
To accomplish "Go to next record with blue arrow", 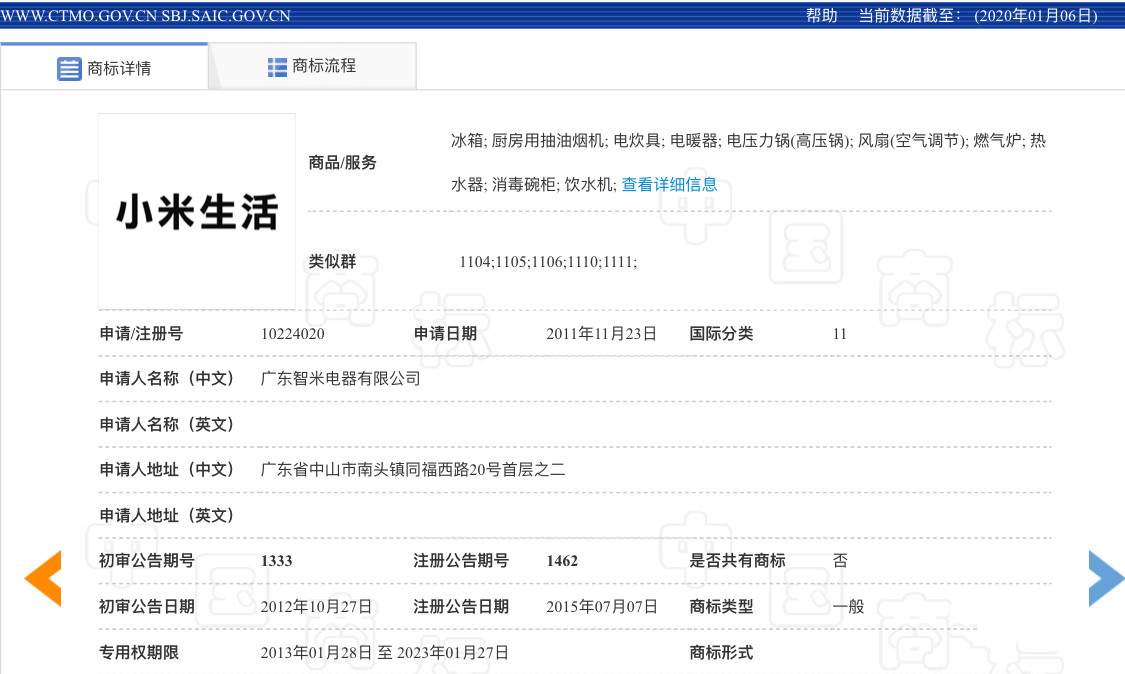I will [1106, 579].
